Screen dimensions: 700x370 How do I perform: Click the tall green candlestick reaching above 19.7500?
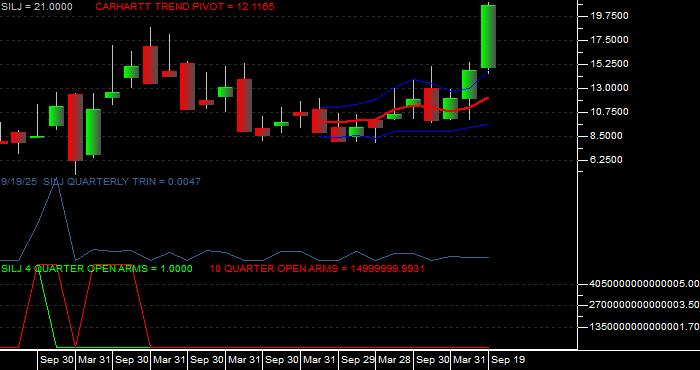coord(488,37)
